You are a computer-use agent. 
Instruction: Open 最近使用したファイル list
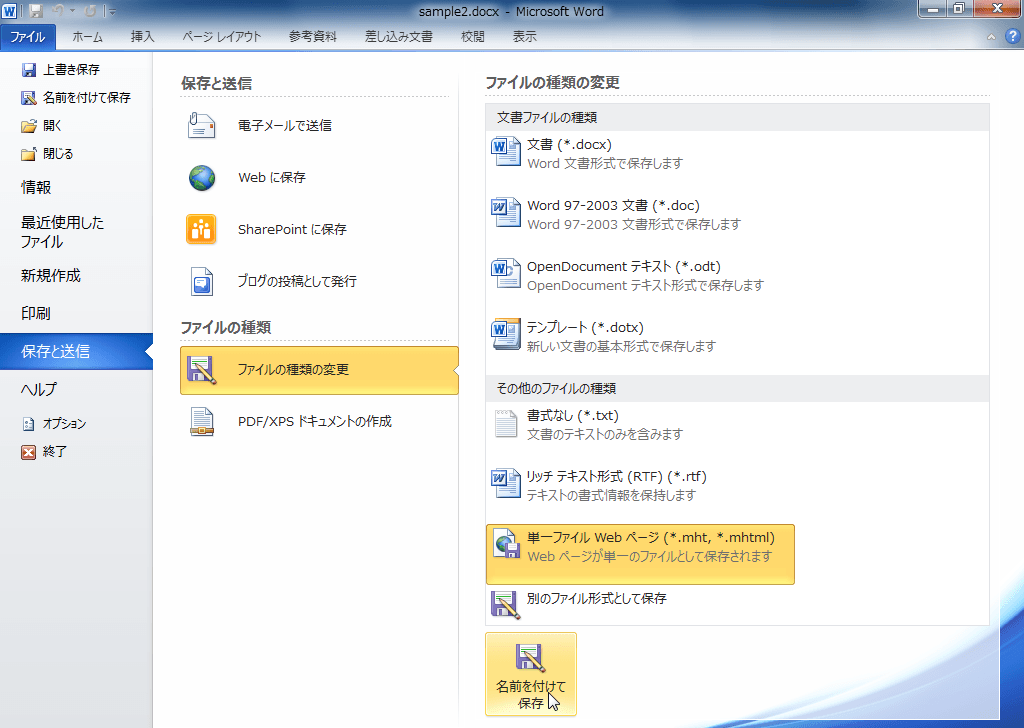pyautogui.click(x=62, y=232)
